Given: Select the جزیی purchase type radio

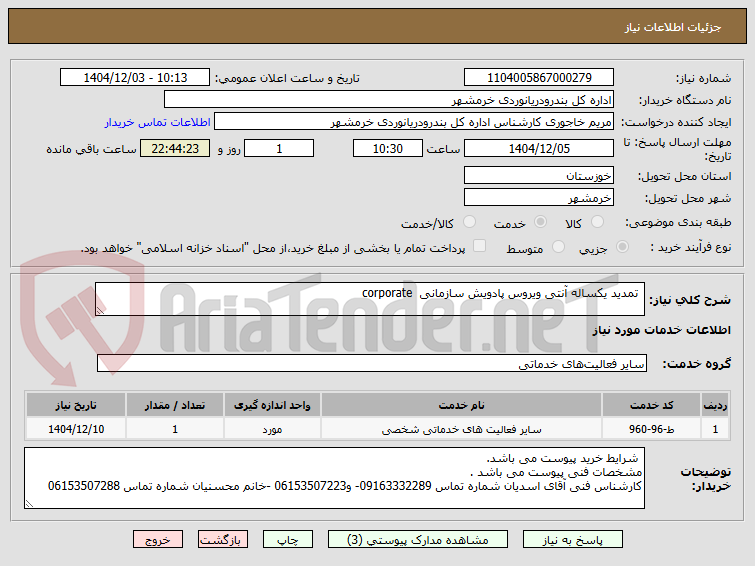Looking at the screenshot, I should 622,247.
